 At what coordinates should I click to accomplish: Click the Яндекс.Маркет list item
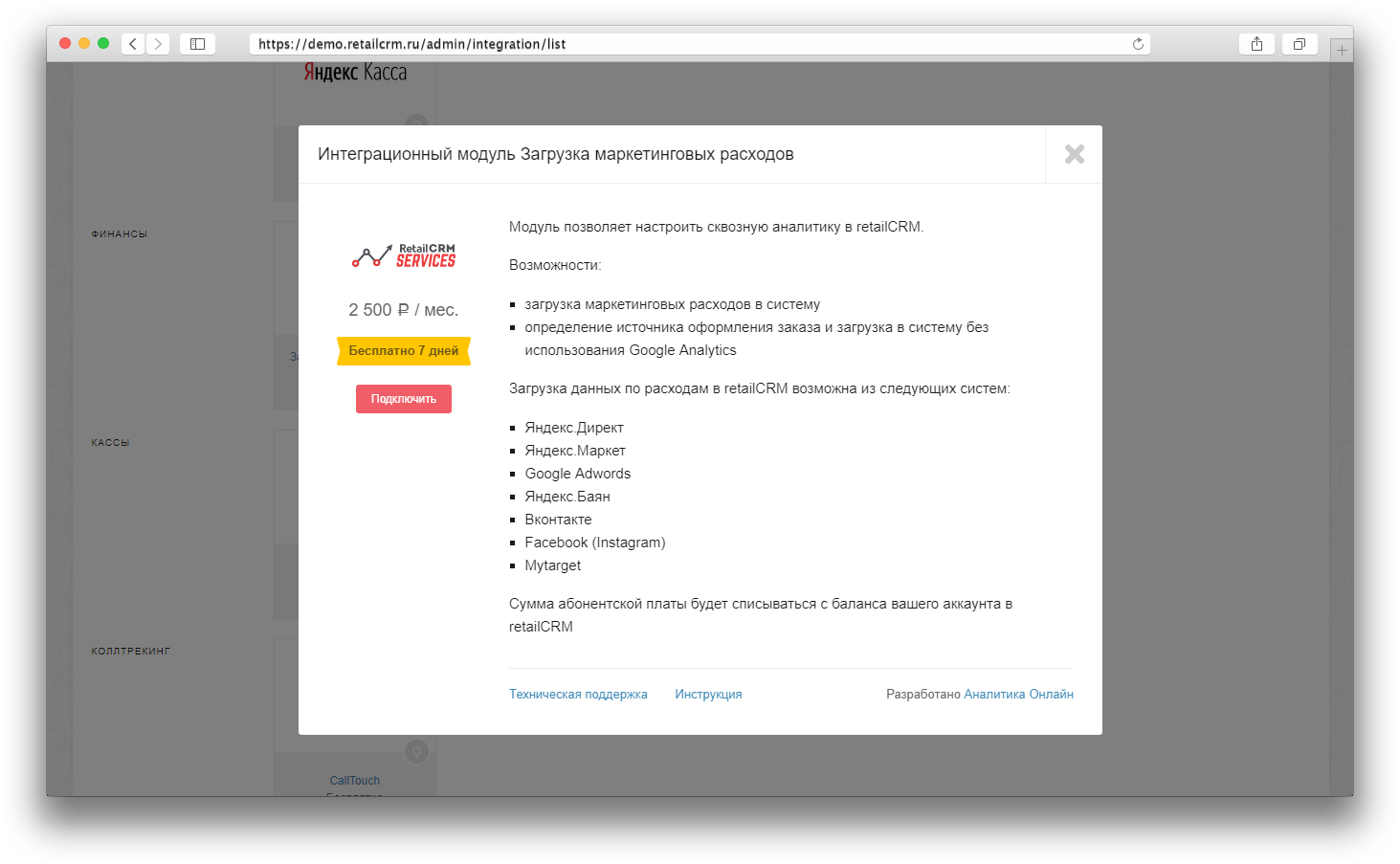click(575, 451)
